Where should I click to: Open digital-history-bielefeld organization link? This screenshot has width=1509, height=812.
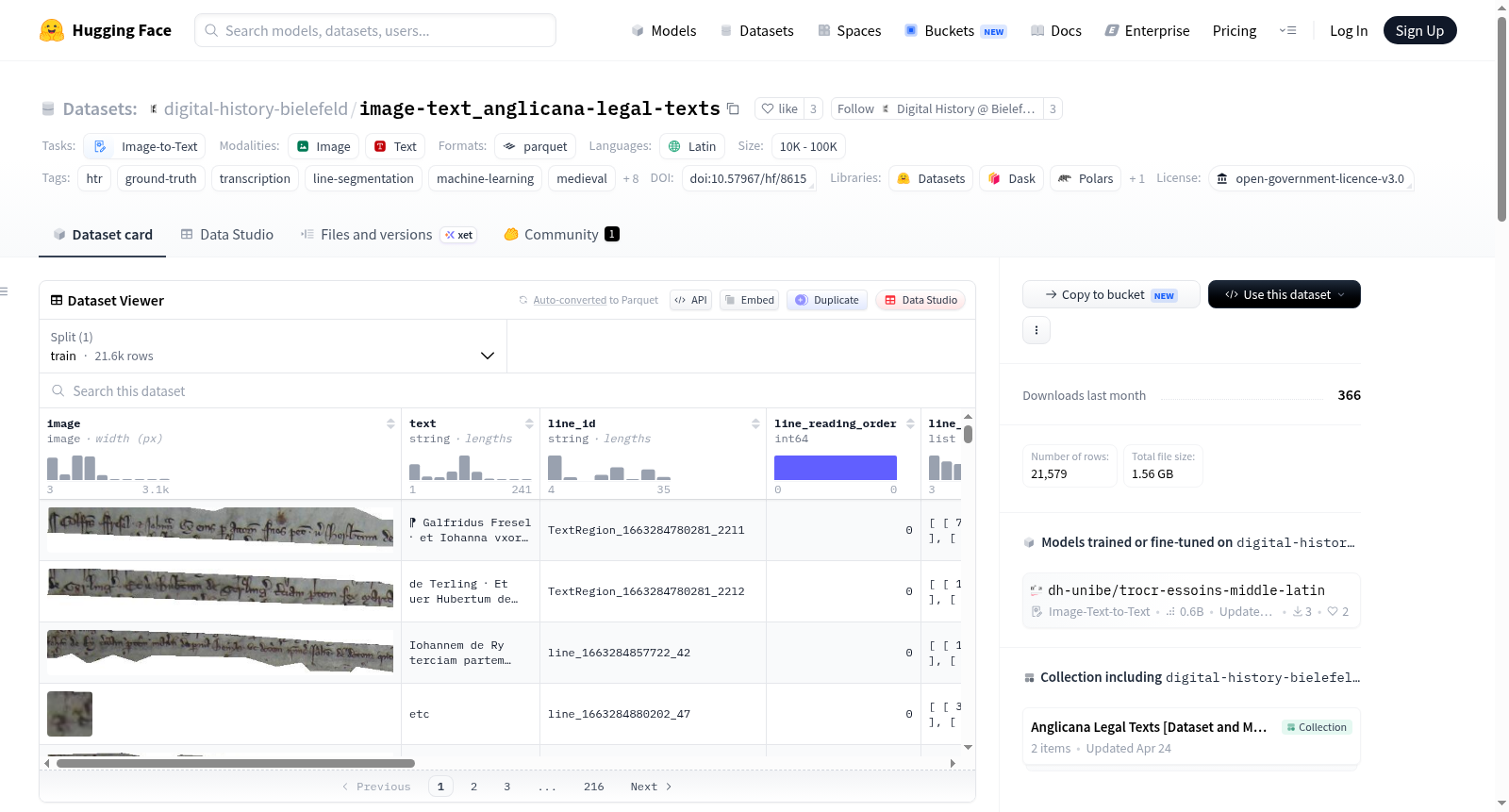tap(256, 108)
